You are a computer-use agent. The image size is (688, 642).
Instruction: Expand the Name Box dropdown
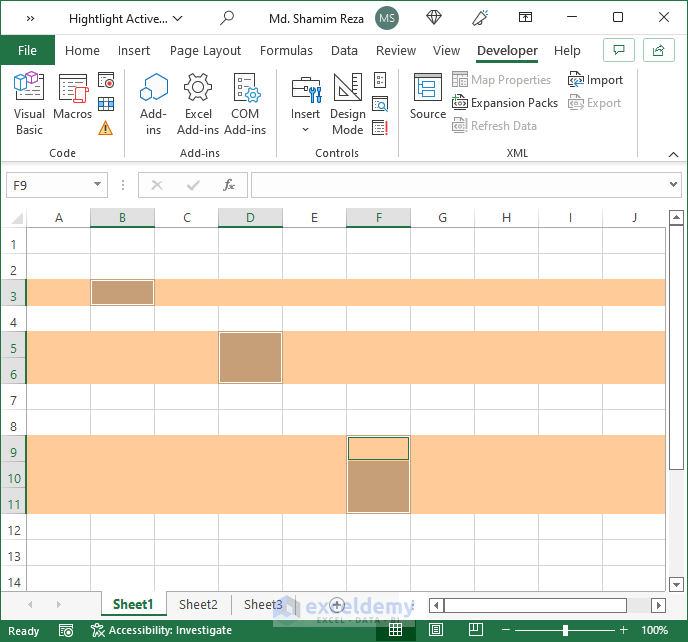[97, 185]
